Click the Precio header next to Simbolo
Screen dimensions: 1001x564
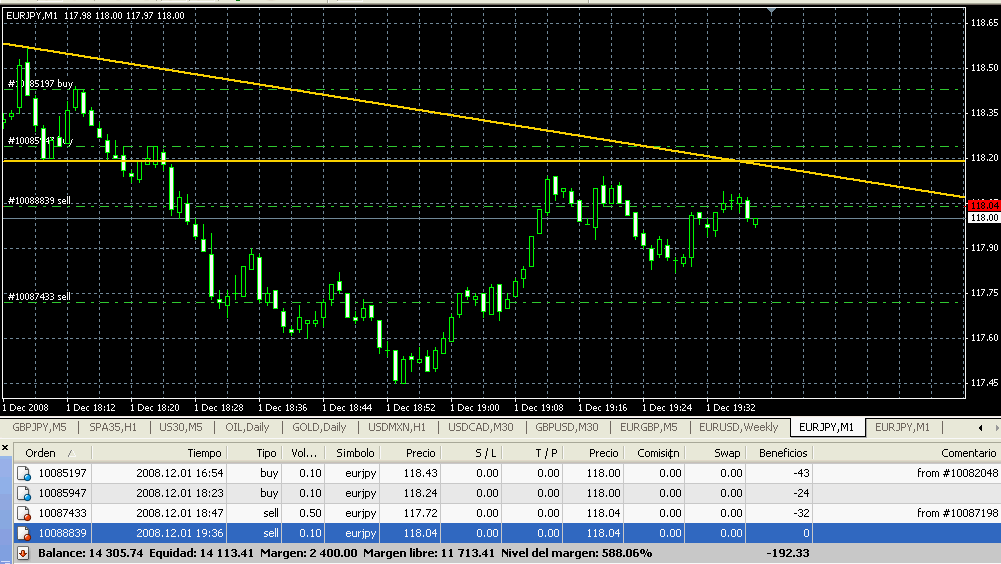410,453
